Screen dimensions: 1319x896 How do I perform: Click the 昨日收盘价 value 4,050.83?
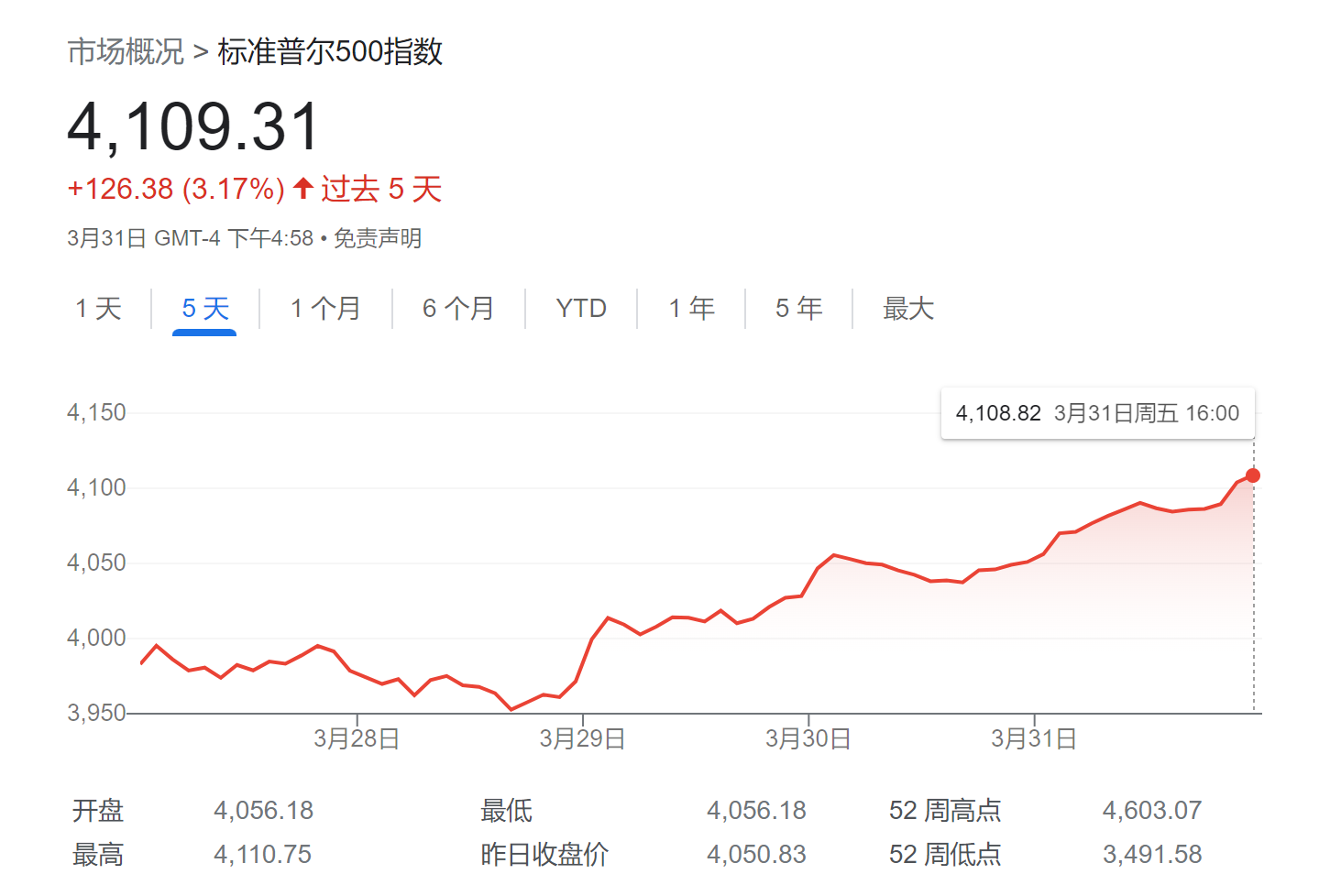[x=757, y=855]
